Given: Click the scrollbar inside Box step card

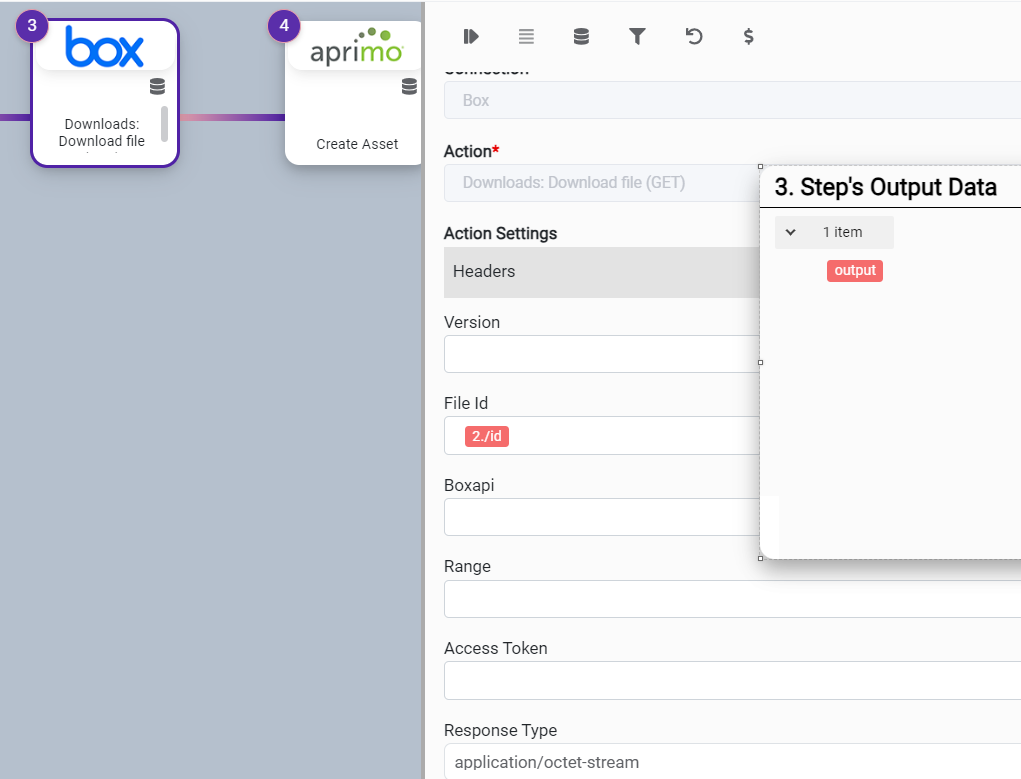Looking at the screenshot, I should pyautogui.click(x=164, y=123).
